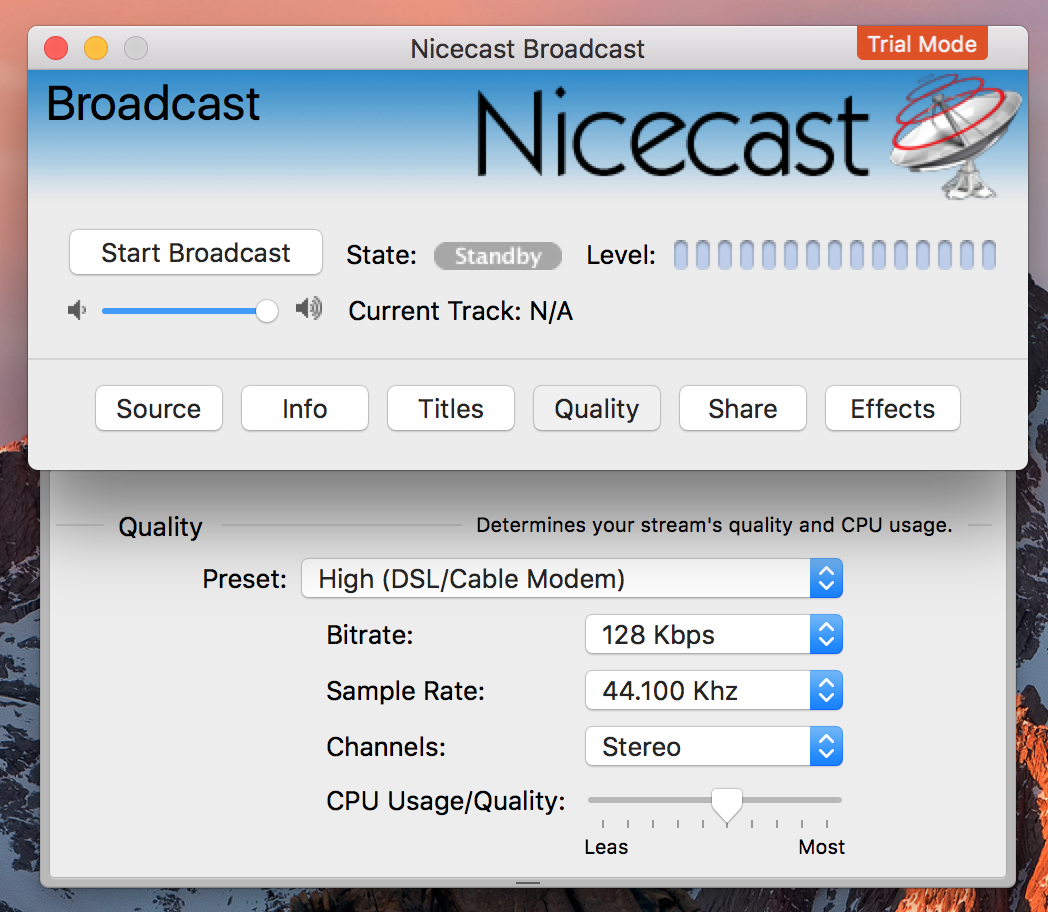Click the drawer resize handle at bottom
Screen dimensions: 1048x912
coord(528,883)
